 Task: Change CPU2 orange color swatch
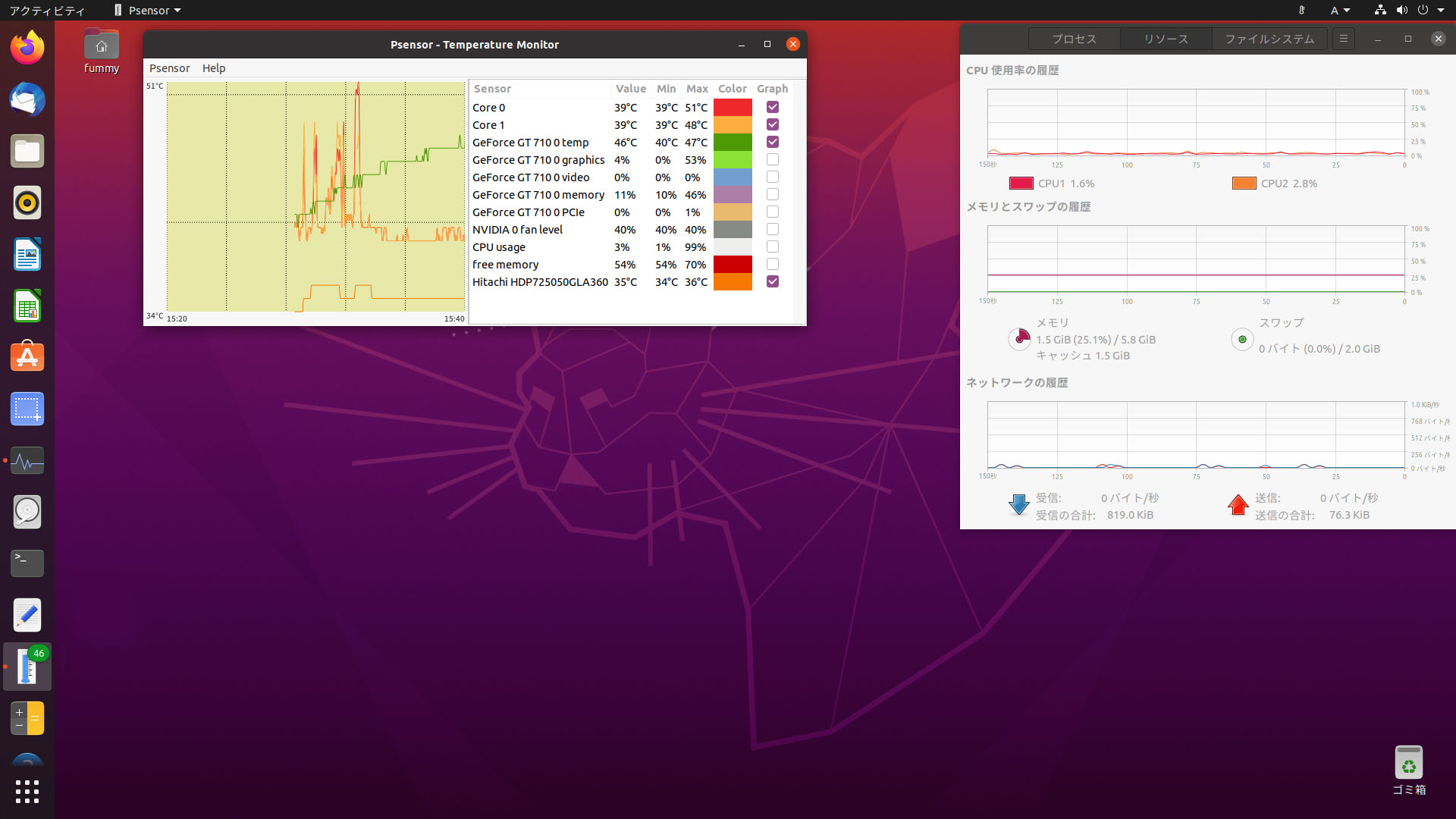tap(1244, 183)
